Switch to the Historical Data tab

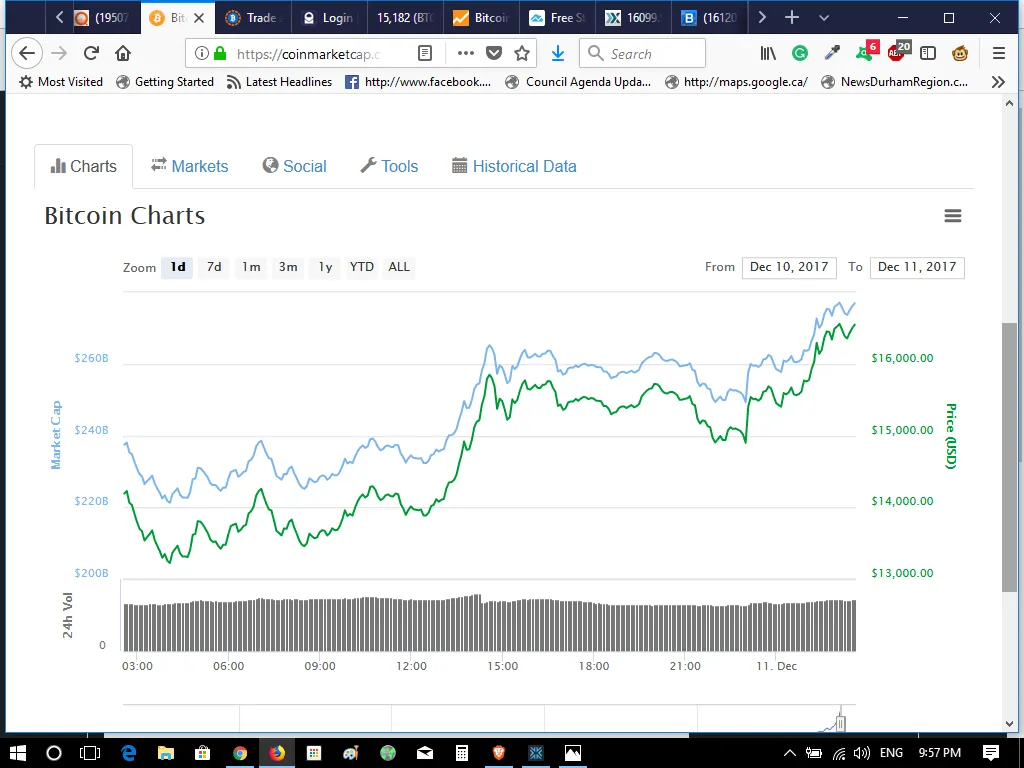tap(514, 167)
